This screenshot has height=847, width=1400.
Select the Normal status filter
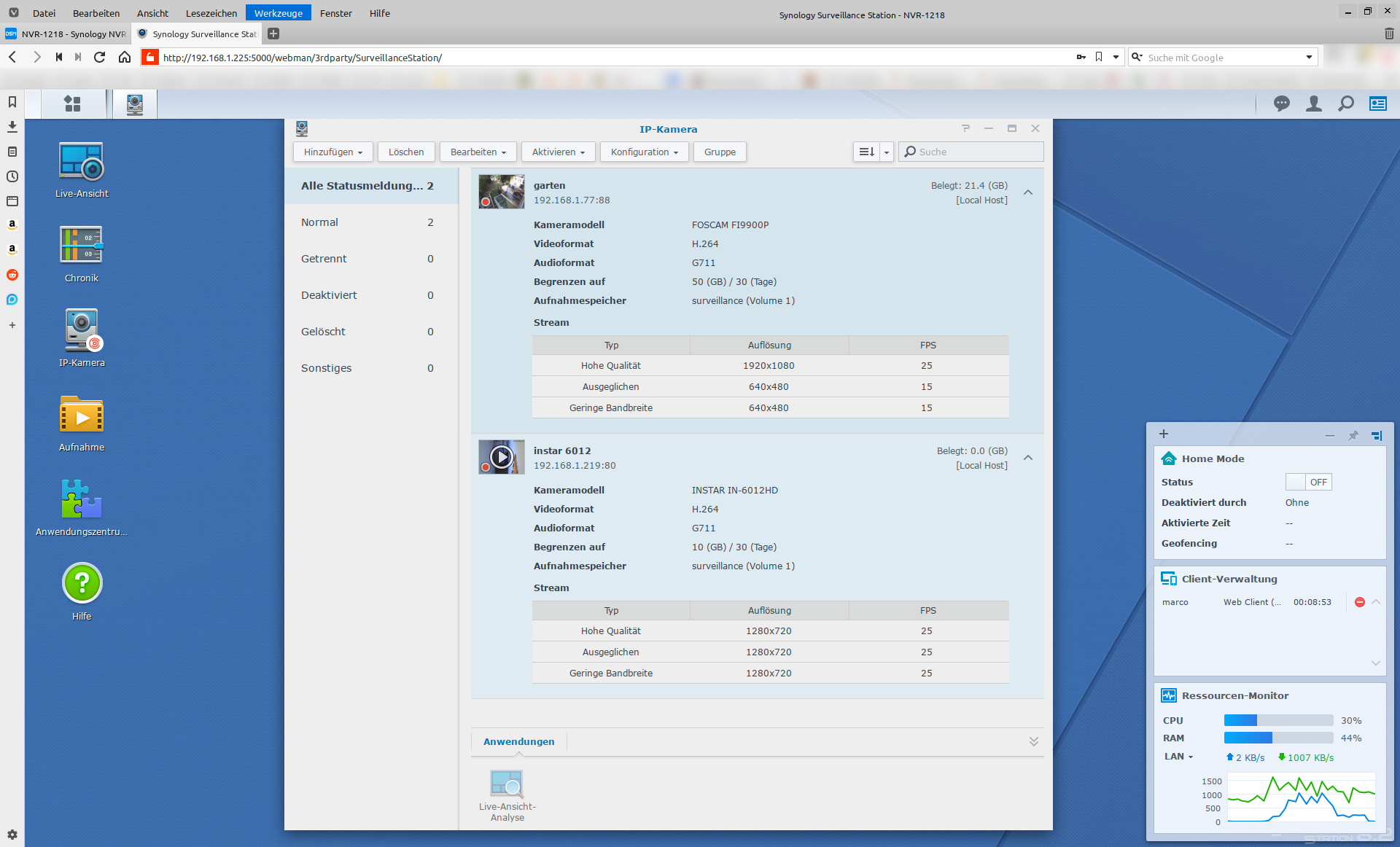[x=371, y=222]
